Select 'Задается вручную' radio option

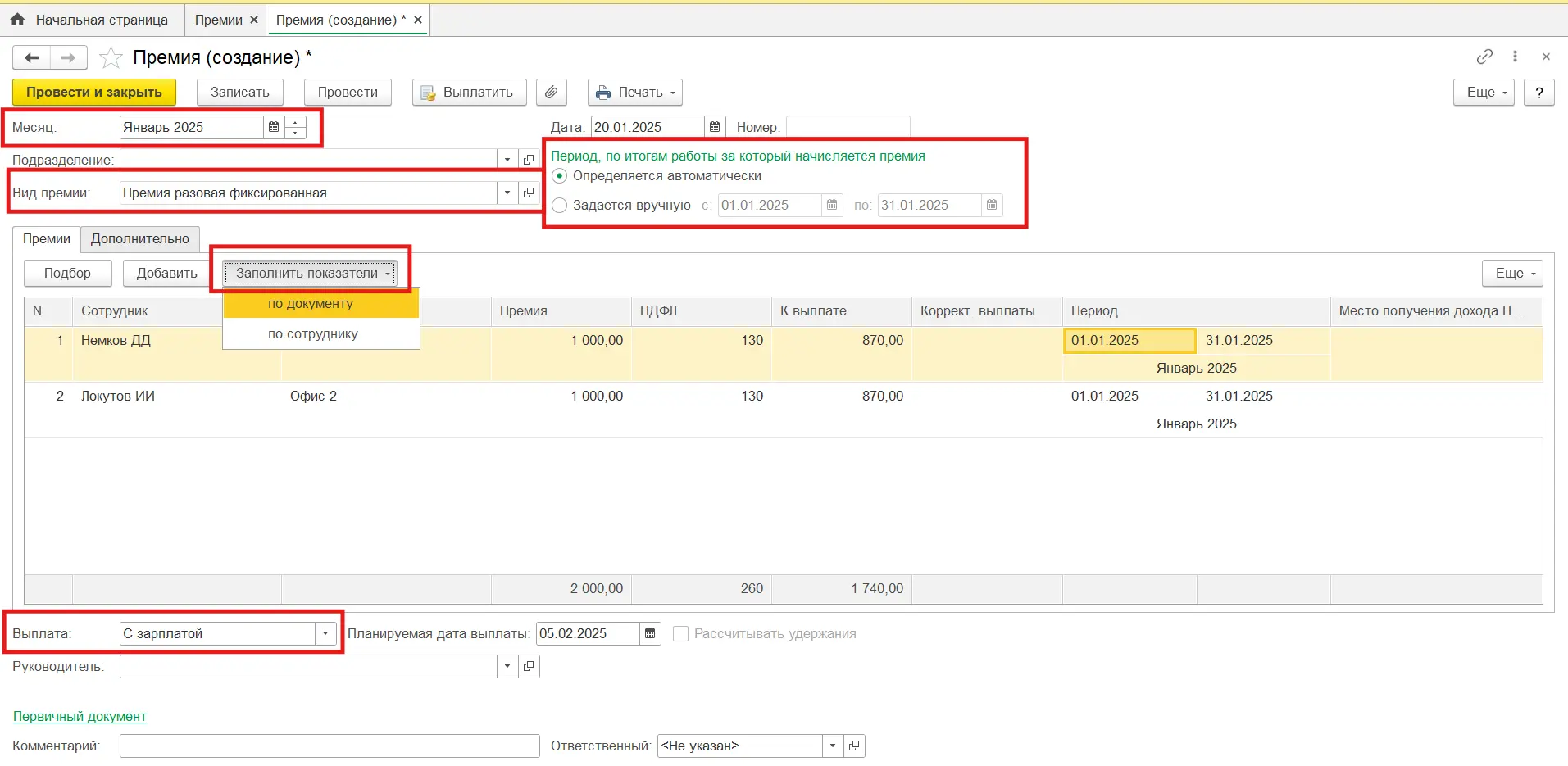click(x=560, y=206)
